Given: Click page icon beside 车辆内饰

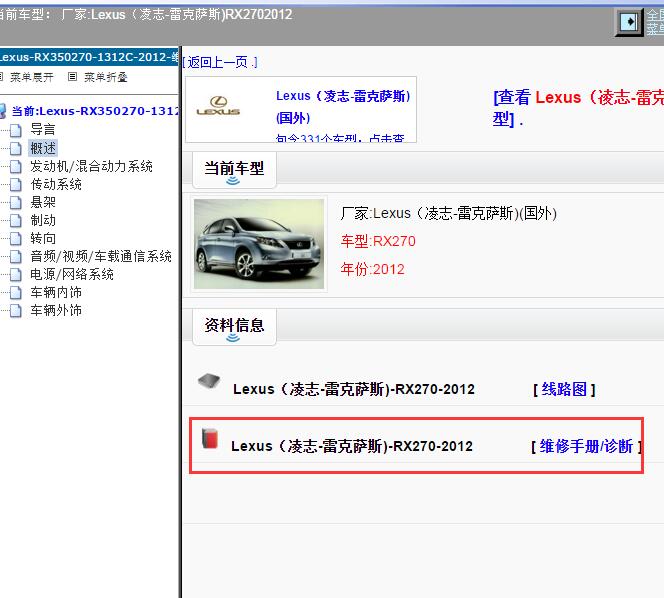Looking at the screenshot, I should 16,293.
